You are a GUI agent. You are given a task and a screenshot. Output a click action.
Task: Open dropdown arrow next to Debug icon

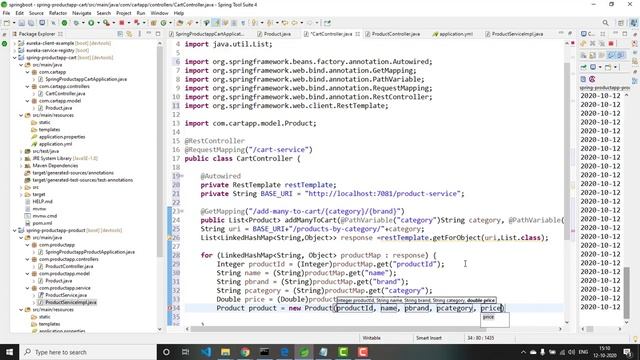click(82, 23)
